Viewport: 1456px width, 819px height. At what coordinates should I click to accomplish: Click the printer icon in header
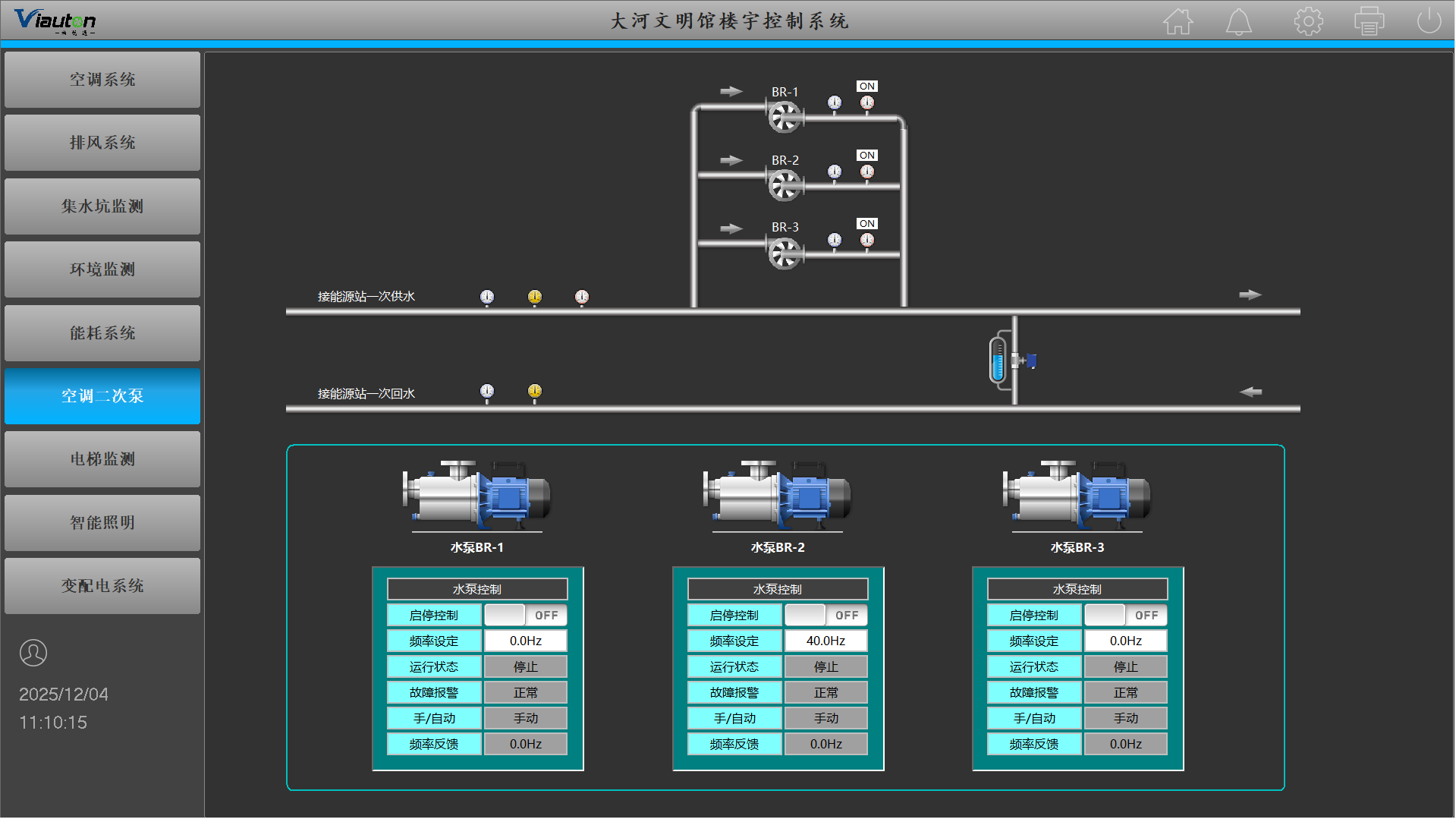pyautogui.click(x=1370, y=21)
